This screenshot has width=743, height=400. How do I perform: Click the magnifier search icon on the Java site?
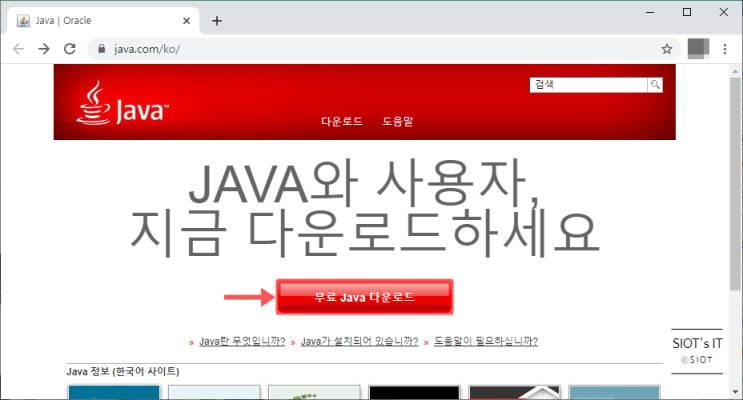coord(655,85)
